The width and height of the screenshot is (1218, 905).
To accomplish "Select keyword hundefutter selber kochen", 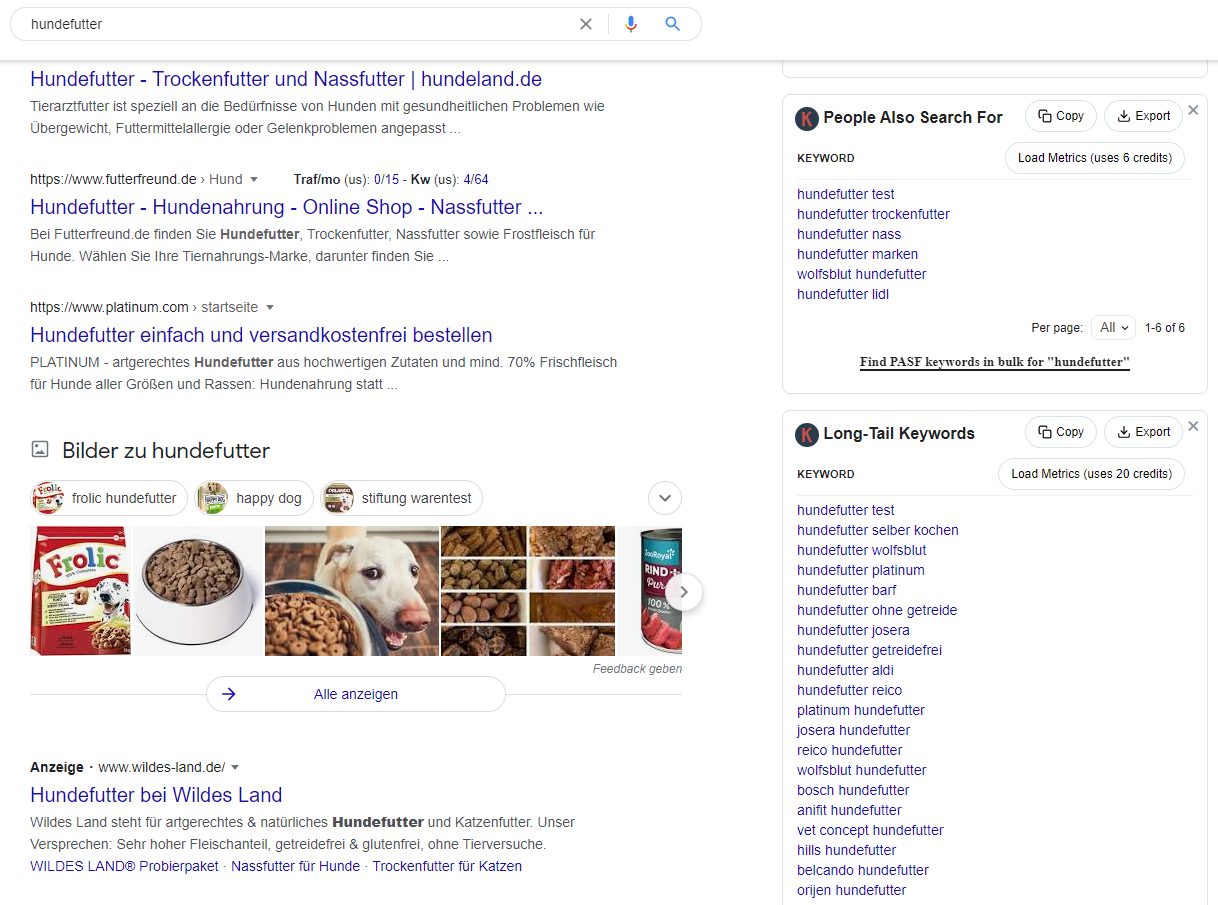I will click(x=878, y=530).
